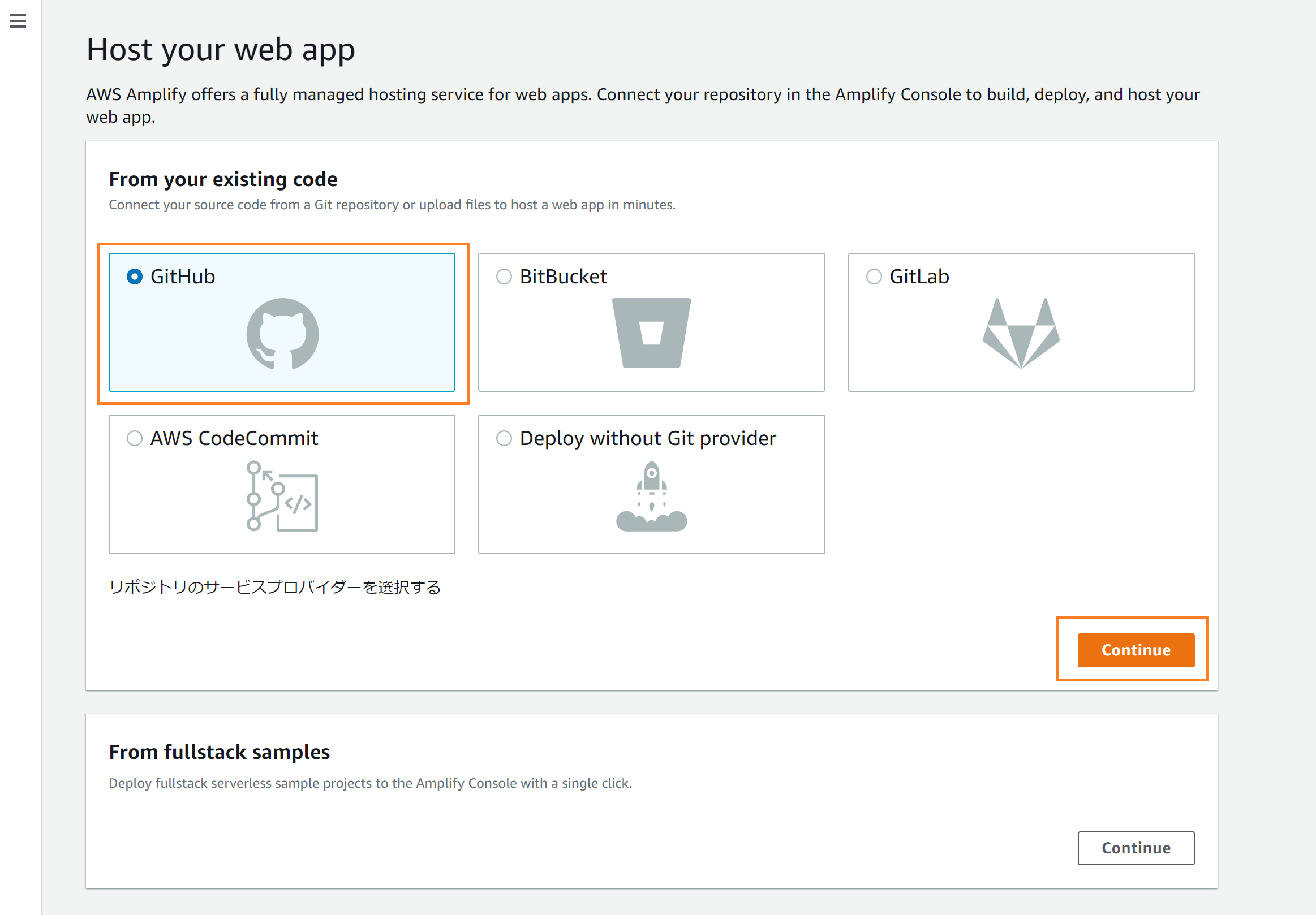Click the Deploy without Git provider label

[648, 439]
